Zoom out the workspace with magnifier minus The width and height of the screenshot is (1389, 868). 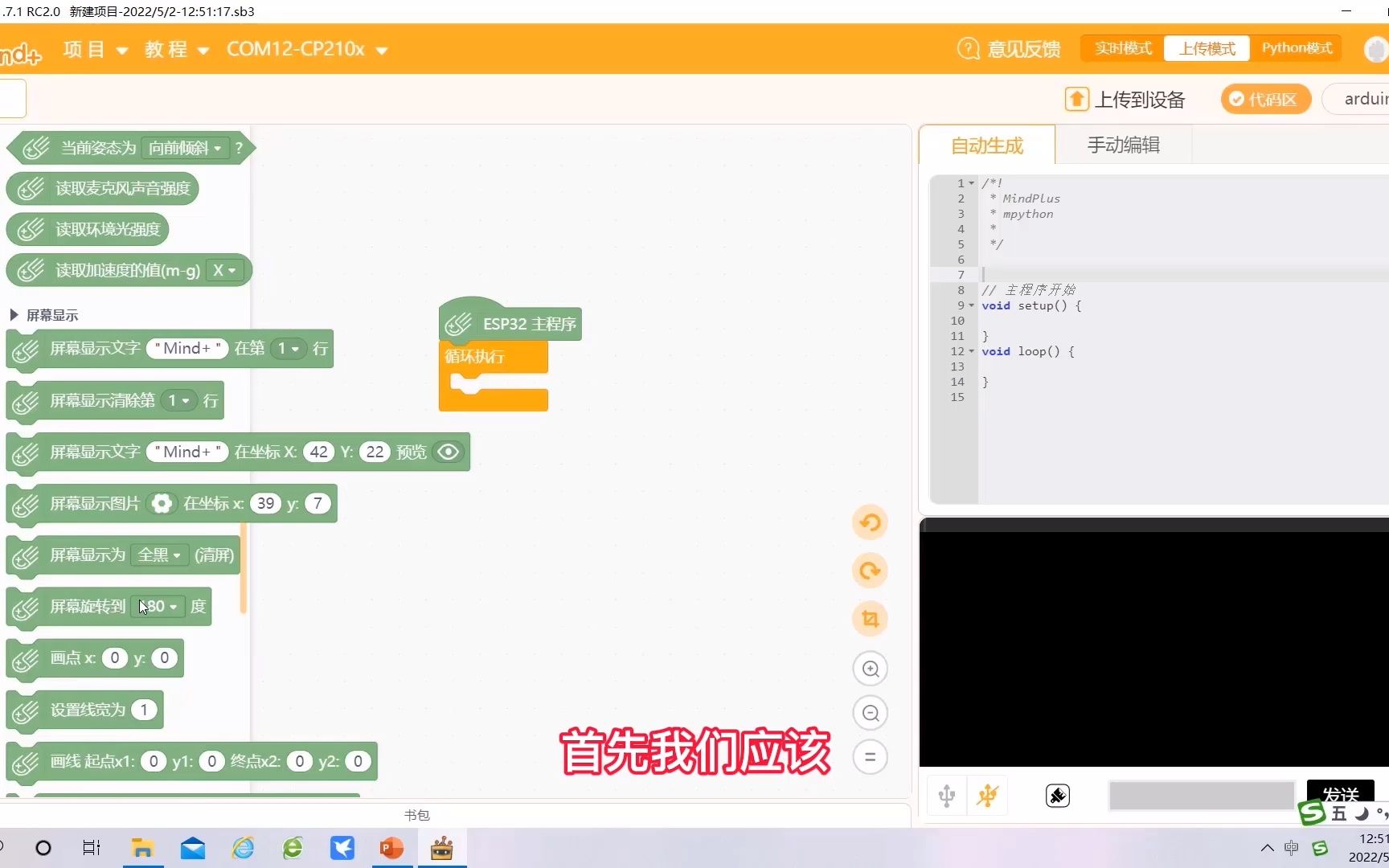pyautogui.click(x=870, y=713)
